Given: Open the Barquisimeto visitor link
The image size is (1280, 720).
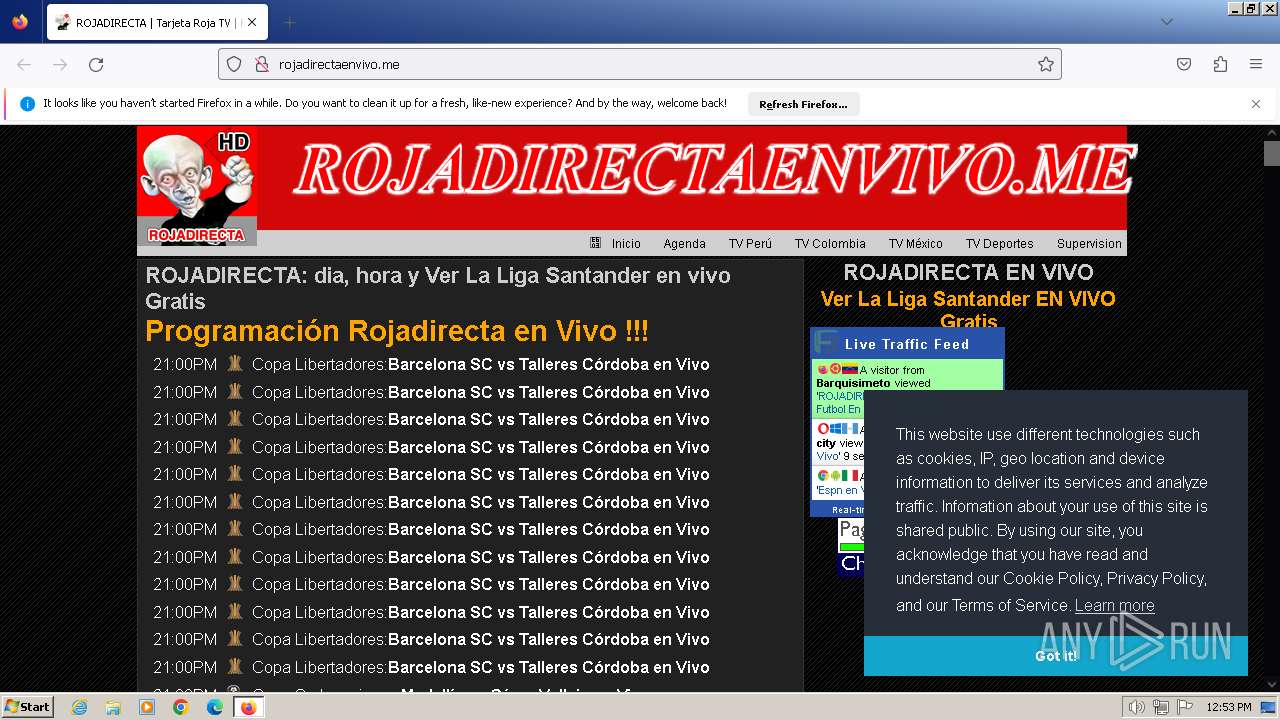Looking at the screenshot, I should tap(853, 383).
